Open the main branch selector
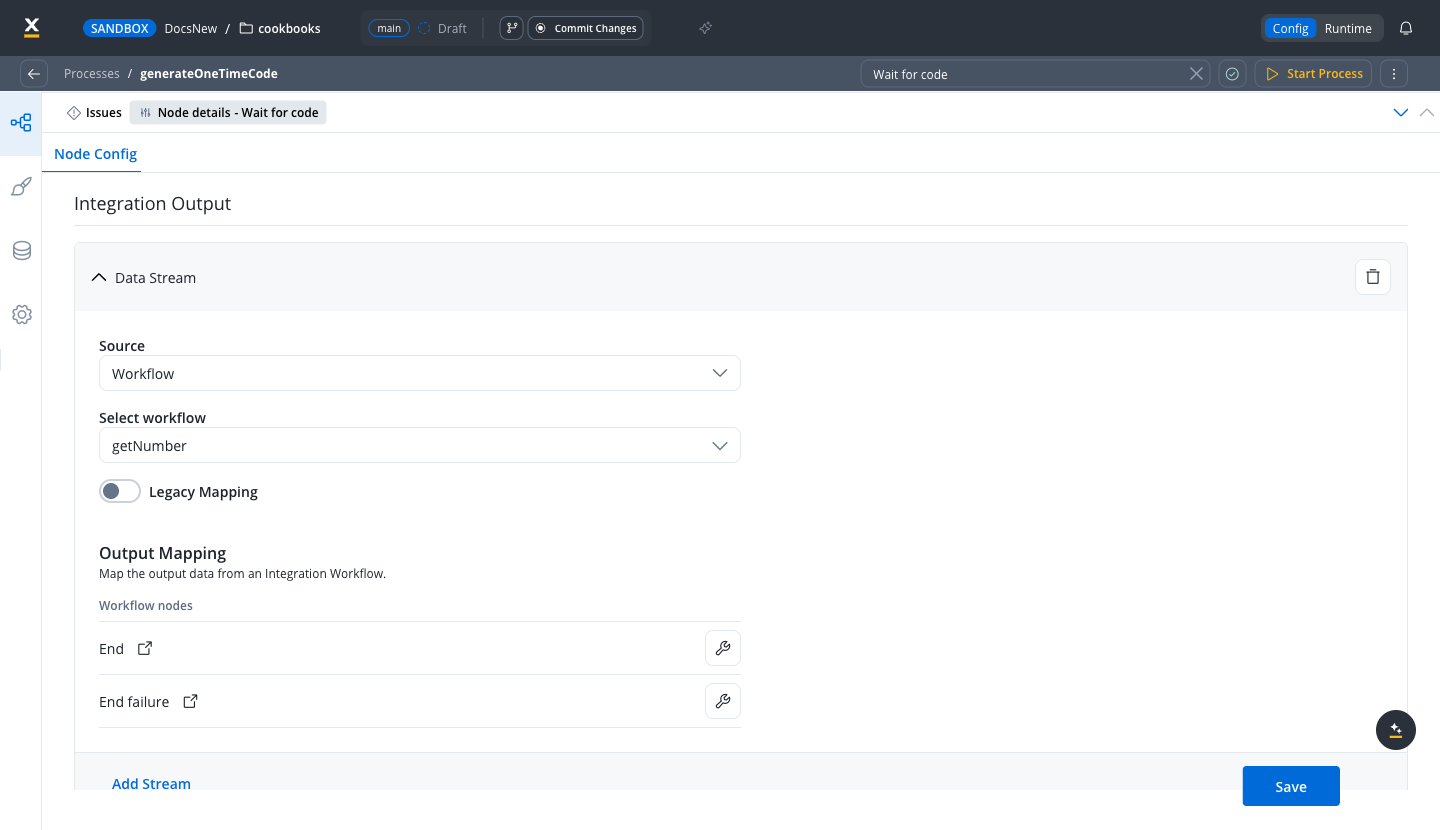This screenshot has width=1440, height=830. click(389, 28)
